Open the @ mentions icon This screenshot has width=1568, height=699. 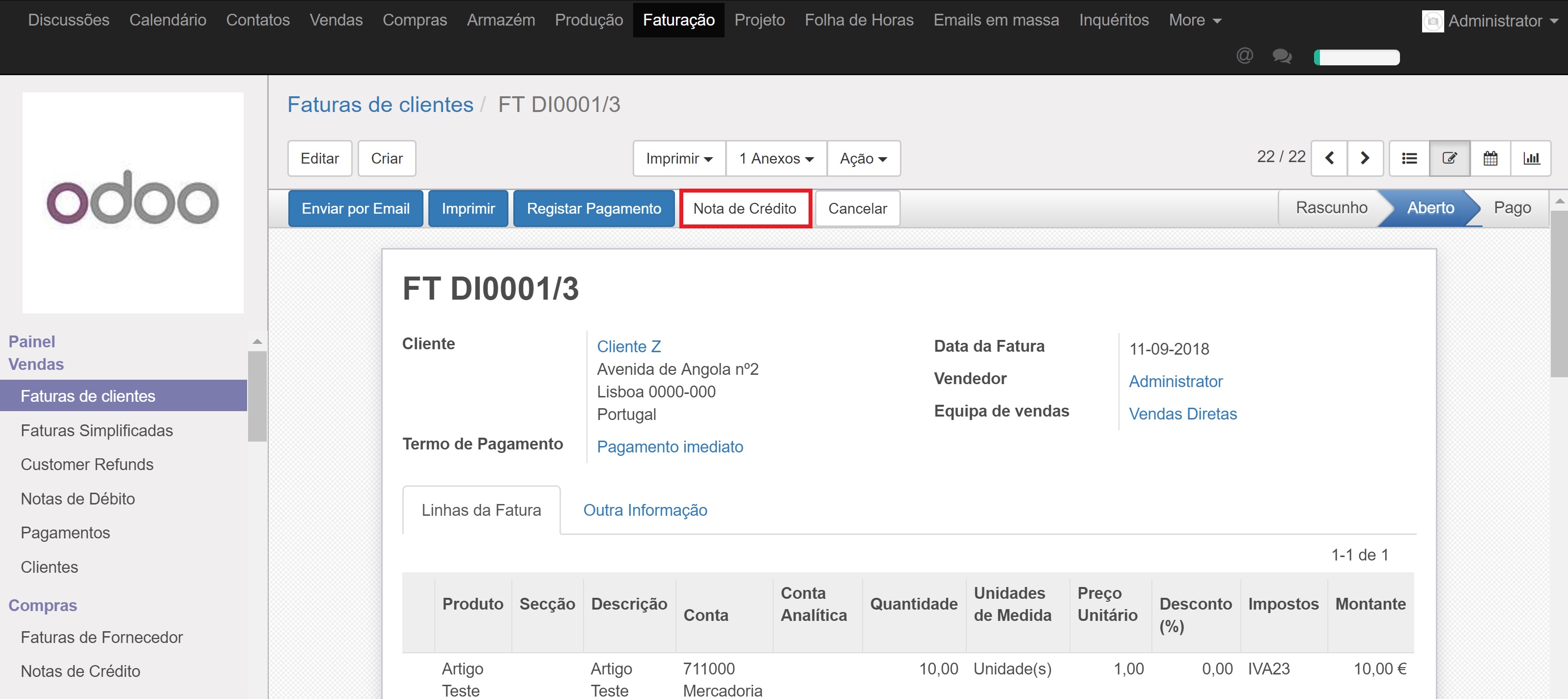click(x=1244, y=56)
